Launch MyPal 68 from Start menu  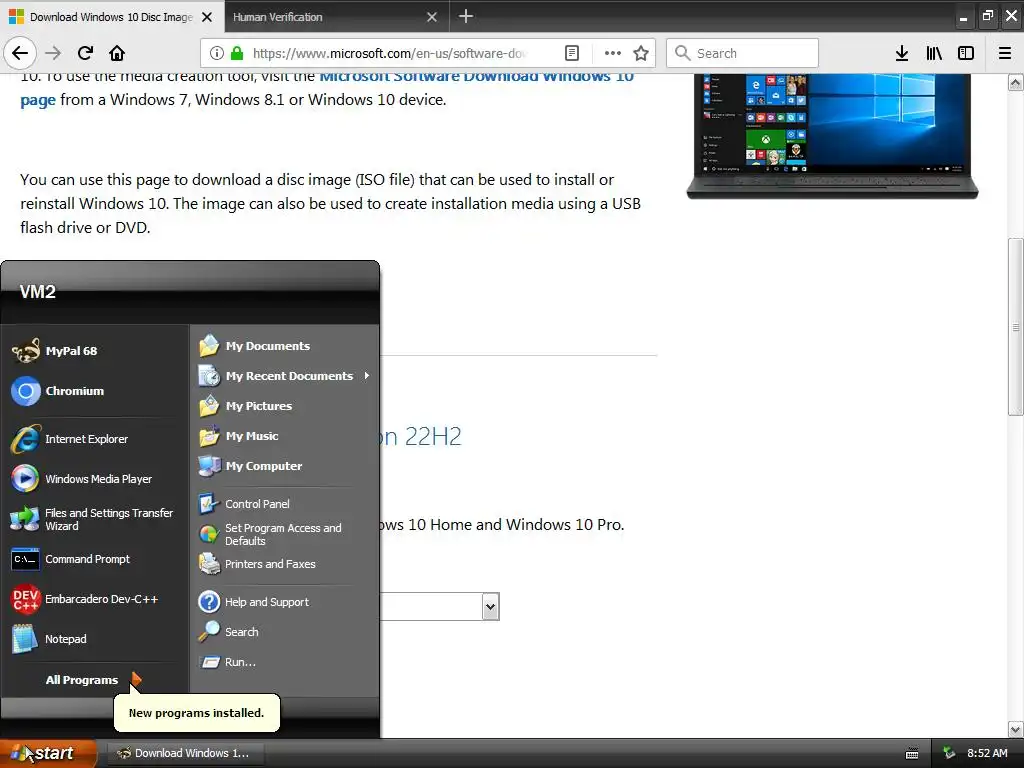(x=95, y=351)
